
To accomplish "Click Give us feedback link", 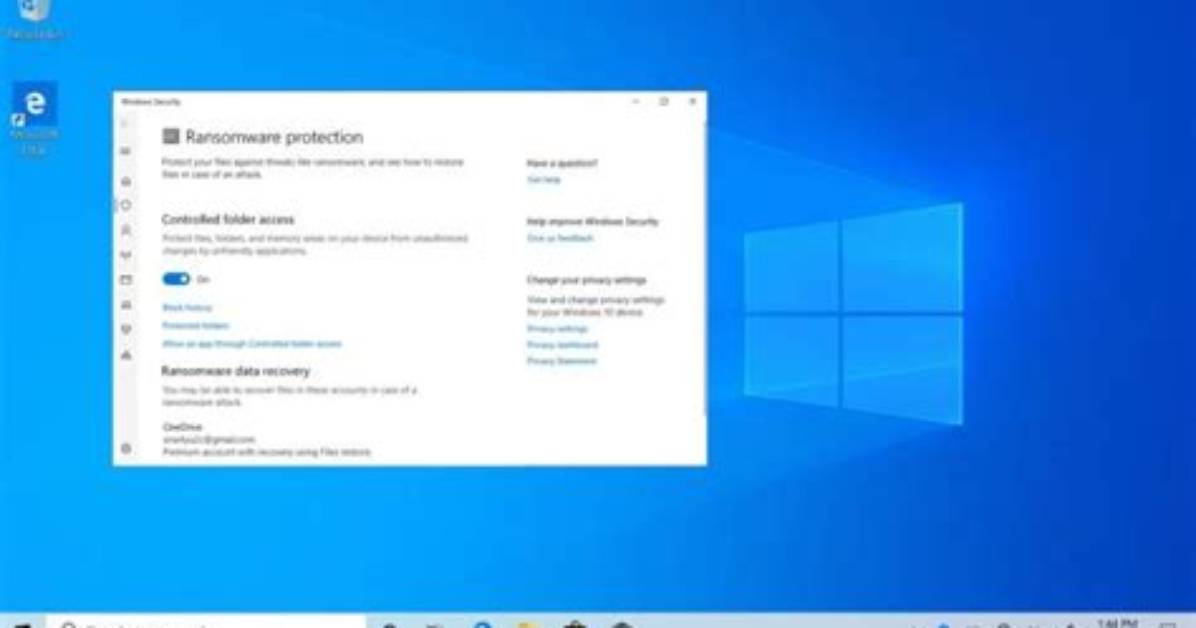I will click(x=560, y=238).
